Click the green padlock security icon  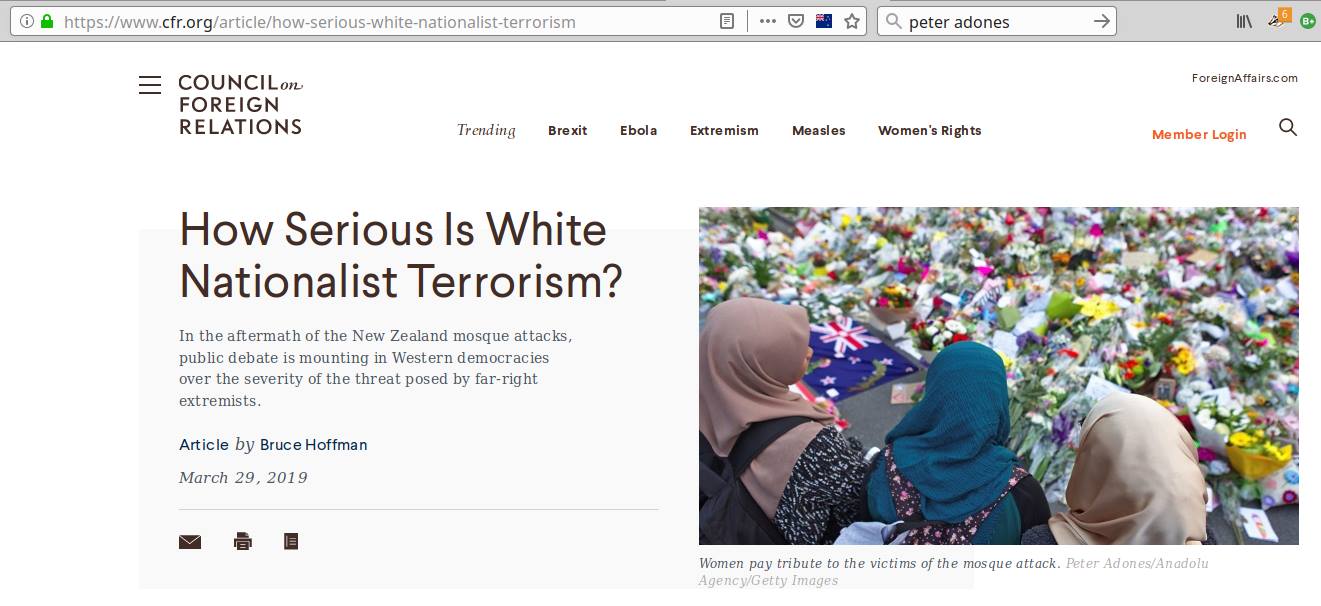click(47, 21)
